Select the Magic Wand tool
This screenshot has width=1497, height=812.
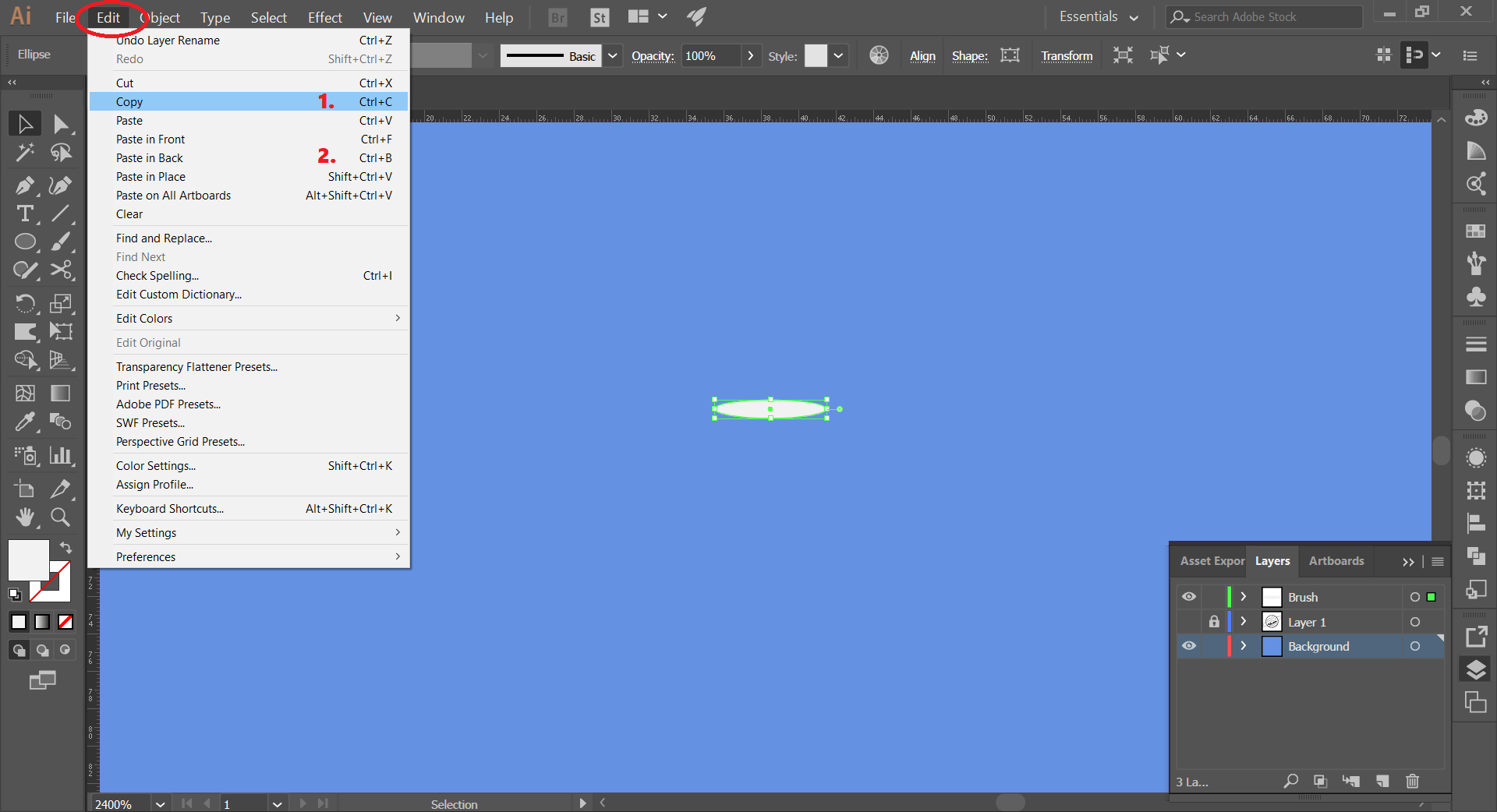(x=25, y=153)
